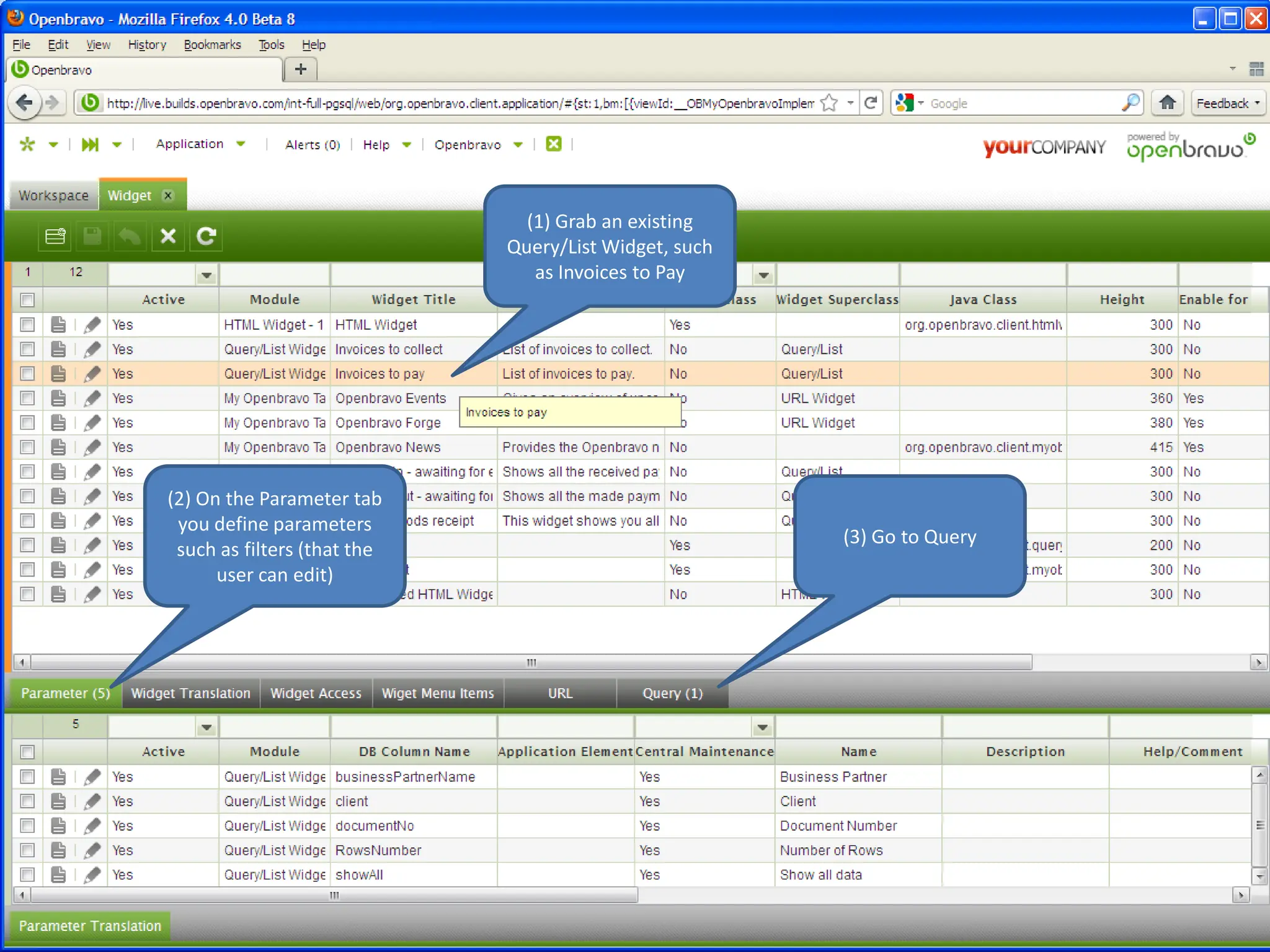Screen dimensions: 1270x952
Task: Click pencil edit icon for showAll parameter
Action: tap(92, 875)
